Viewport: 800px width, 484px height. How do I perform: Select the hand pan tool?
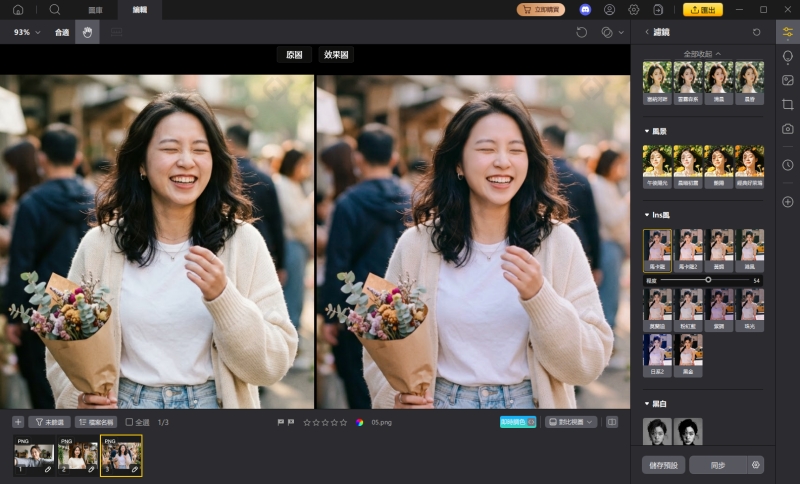tap(87, 32)
